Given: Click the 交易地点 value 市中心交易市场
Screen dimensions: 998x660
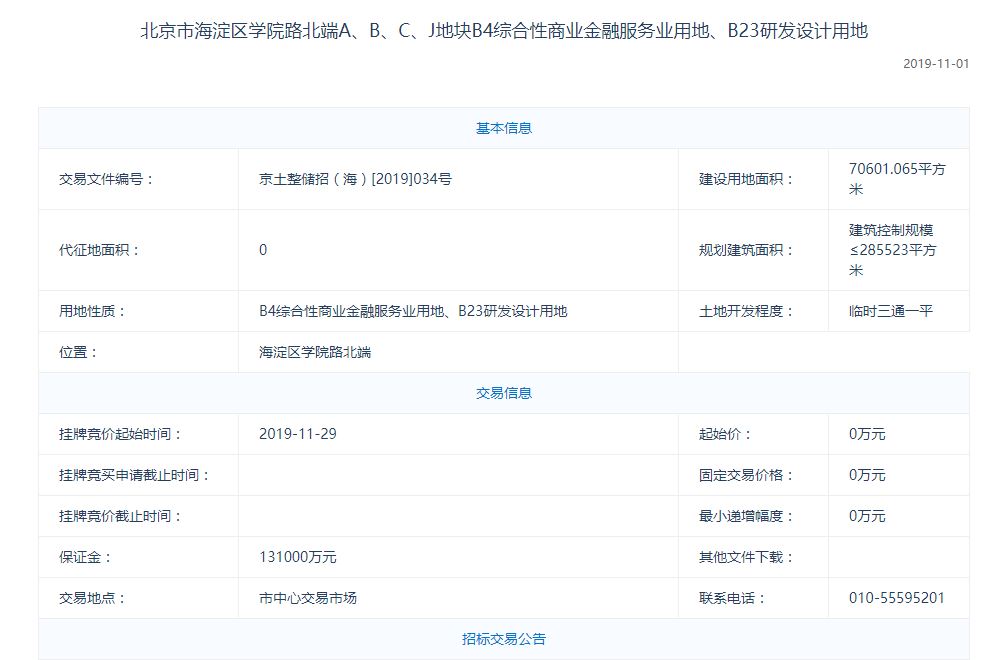Looking at the screenshot, I should pos(308,598).
